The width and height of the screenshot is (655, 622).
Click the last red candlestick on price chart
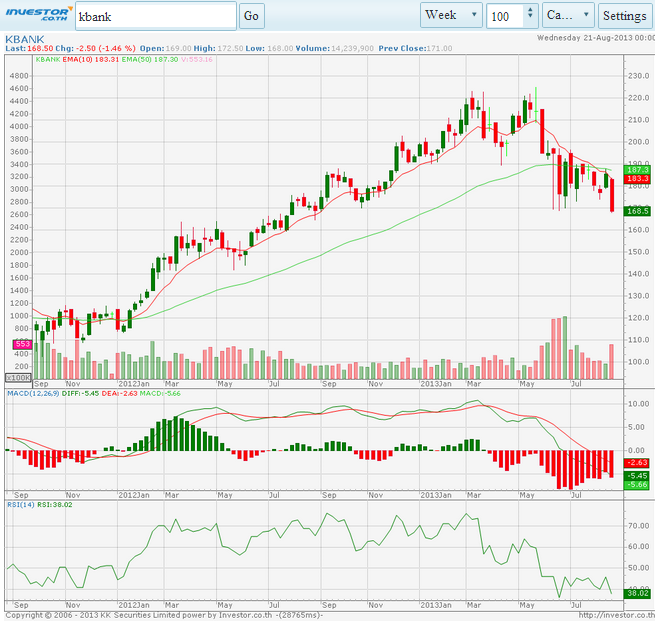point(612,195)
